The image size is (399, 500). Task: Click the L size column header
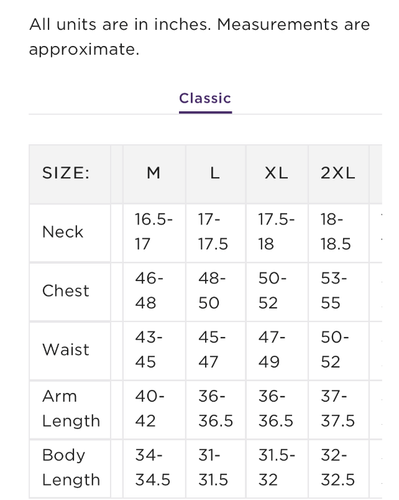(215, 174)
